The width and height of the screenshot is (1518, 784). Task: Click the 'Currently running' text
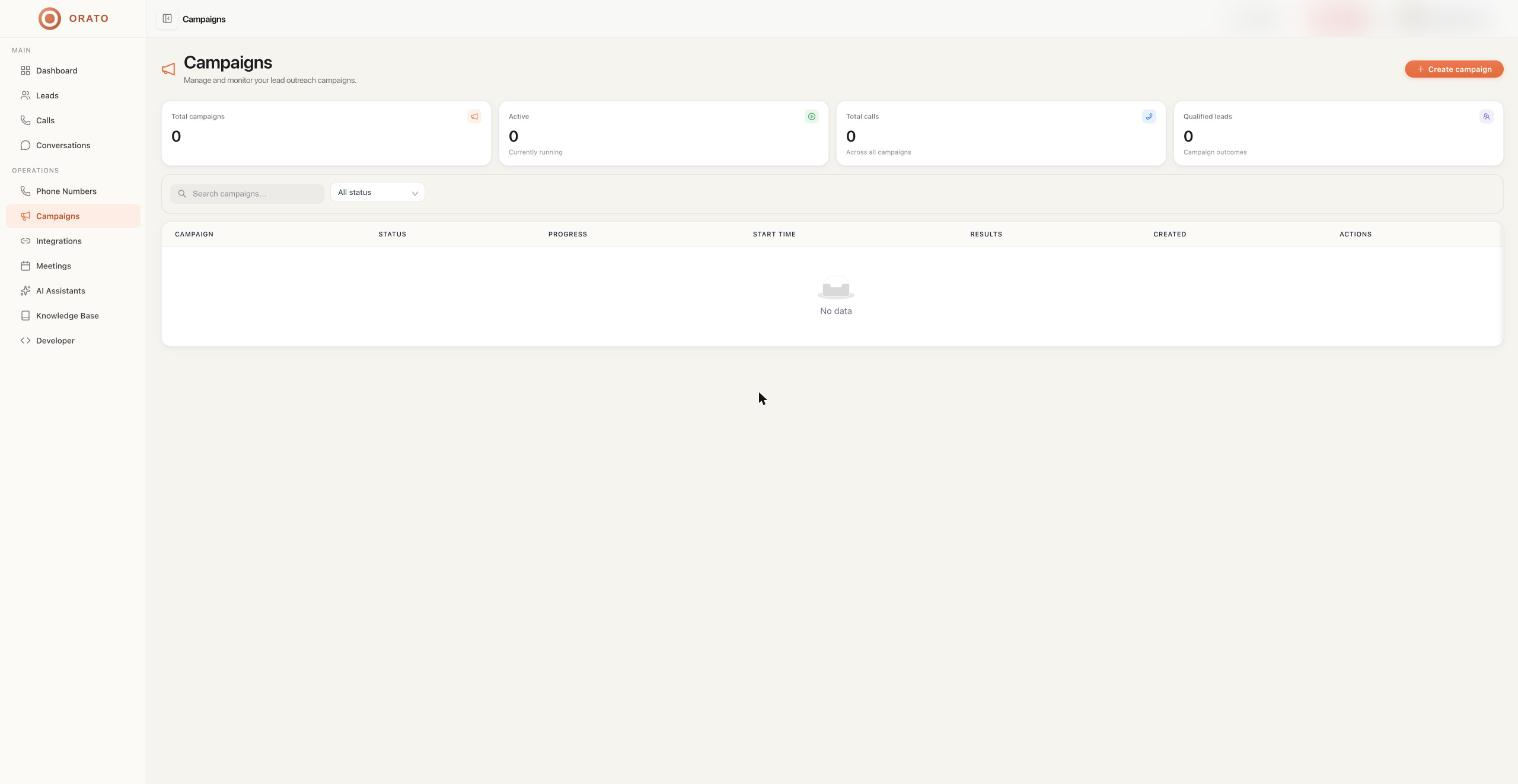[x=535, y=152]
